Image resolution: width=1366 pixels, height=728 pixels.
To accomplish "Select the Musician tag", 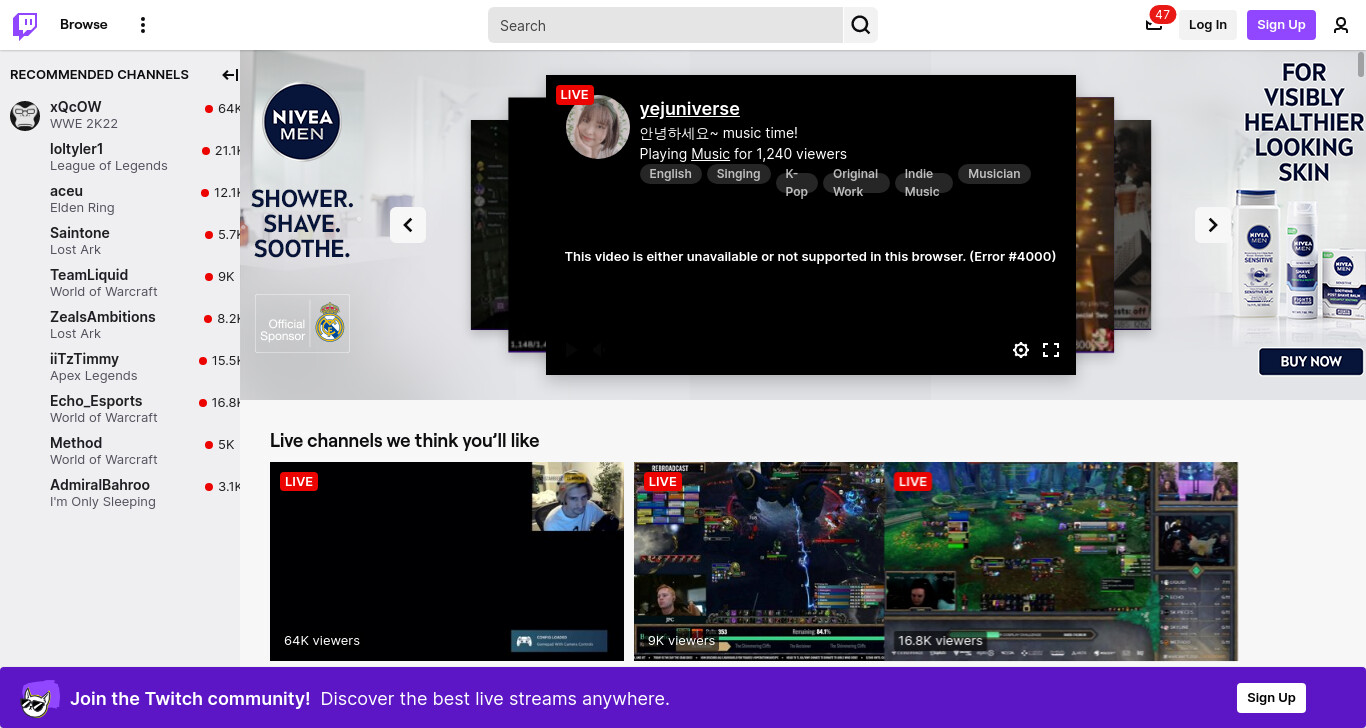I will 994,174.
